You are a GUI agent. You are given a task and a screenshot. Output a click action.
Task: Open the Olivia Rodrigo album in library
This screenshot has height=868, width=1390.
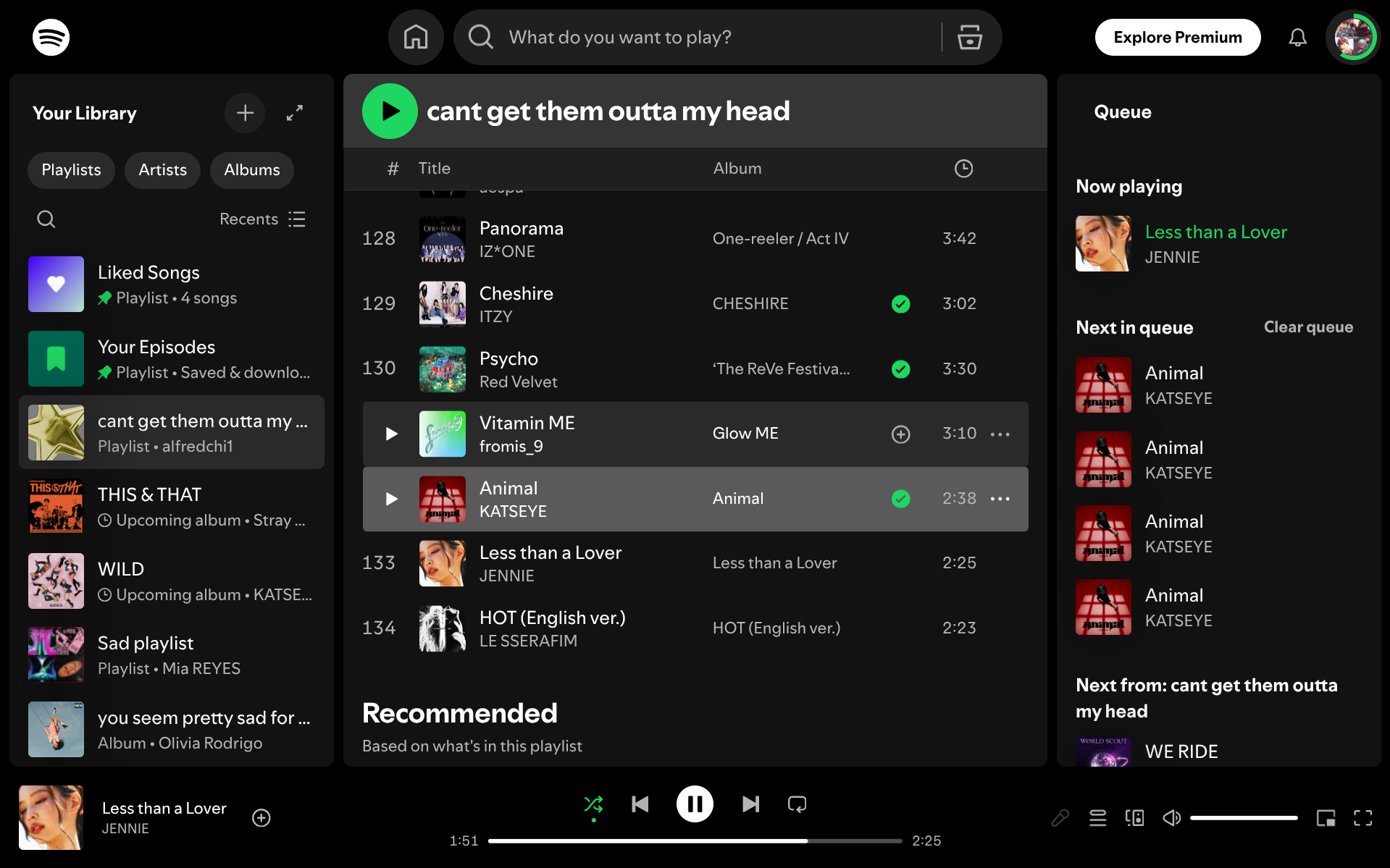pos(172,730)
